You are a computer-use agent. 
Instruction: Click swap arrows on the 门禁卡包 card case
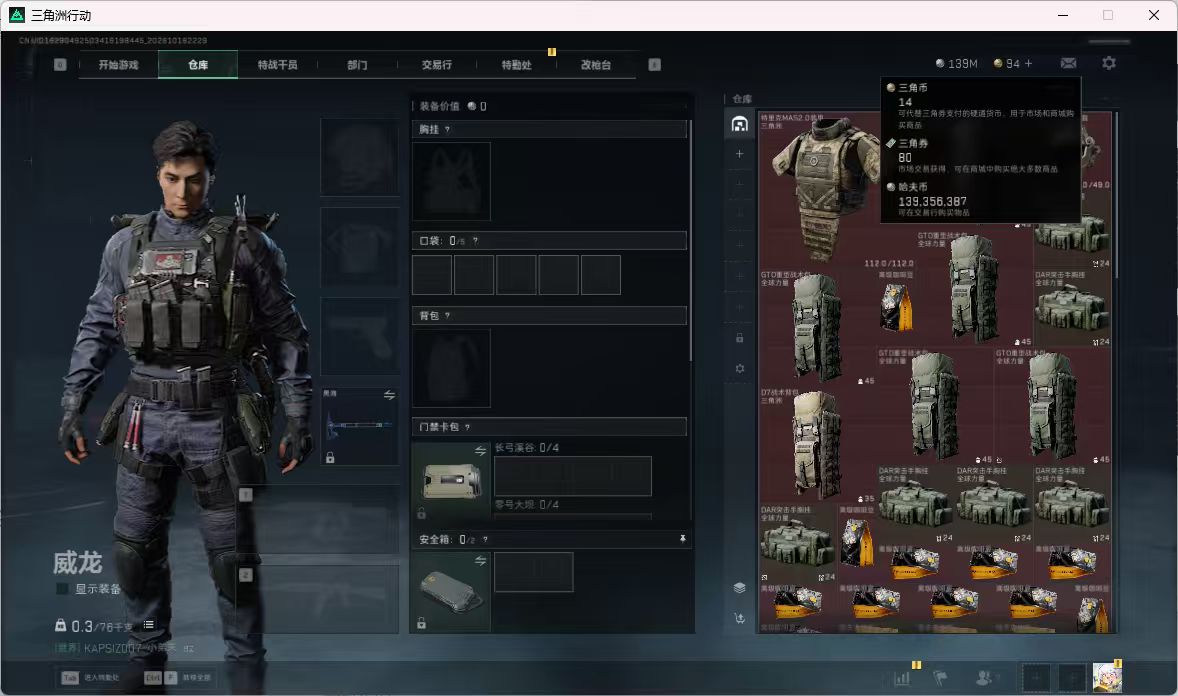click(x=480, y=451)
